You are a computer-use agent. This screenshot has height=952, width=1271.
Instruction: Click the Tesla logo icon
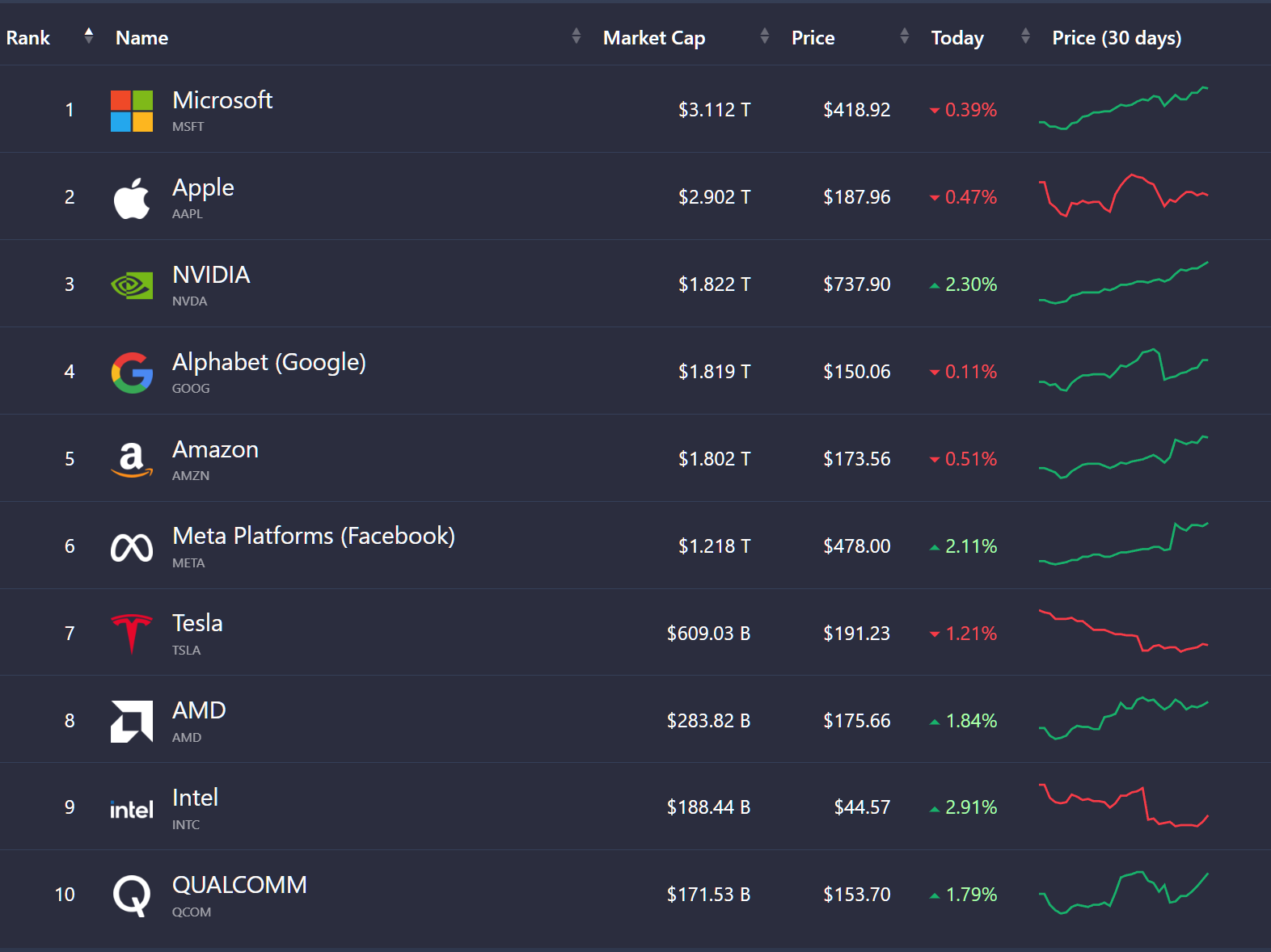[x=132, y=634]
